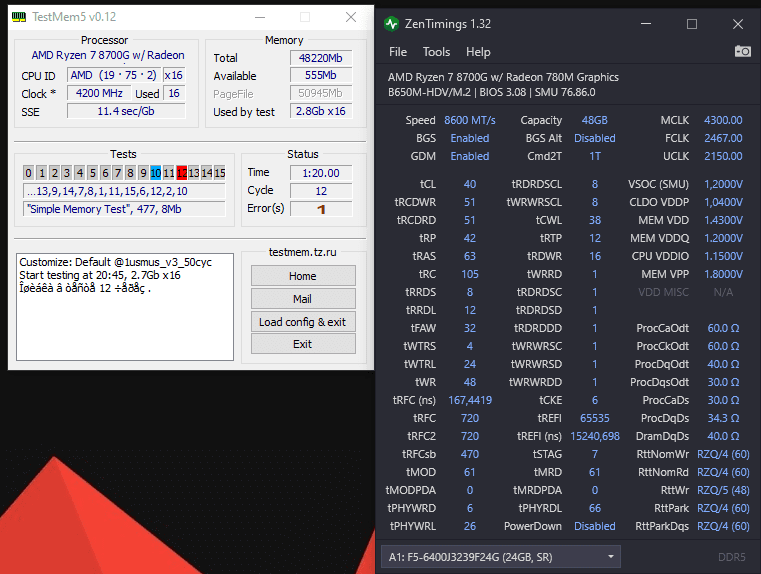Click the Cycle value 12

coord(321,191)
